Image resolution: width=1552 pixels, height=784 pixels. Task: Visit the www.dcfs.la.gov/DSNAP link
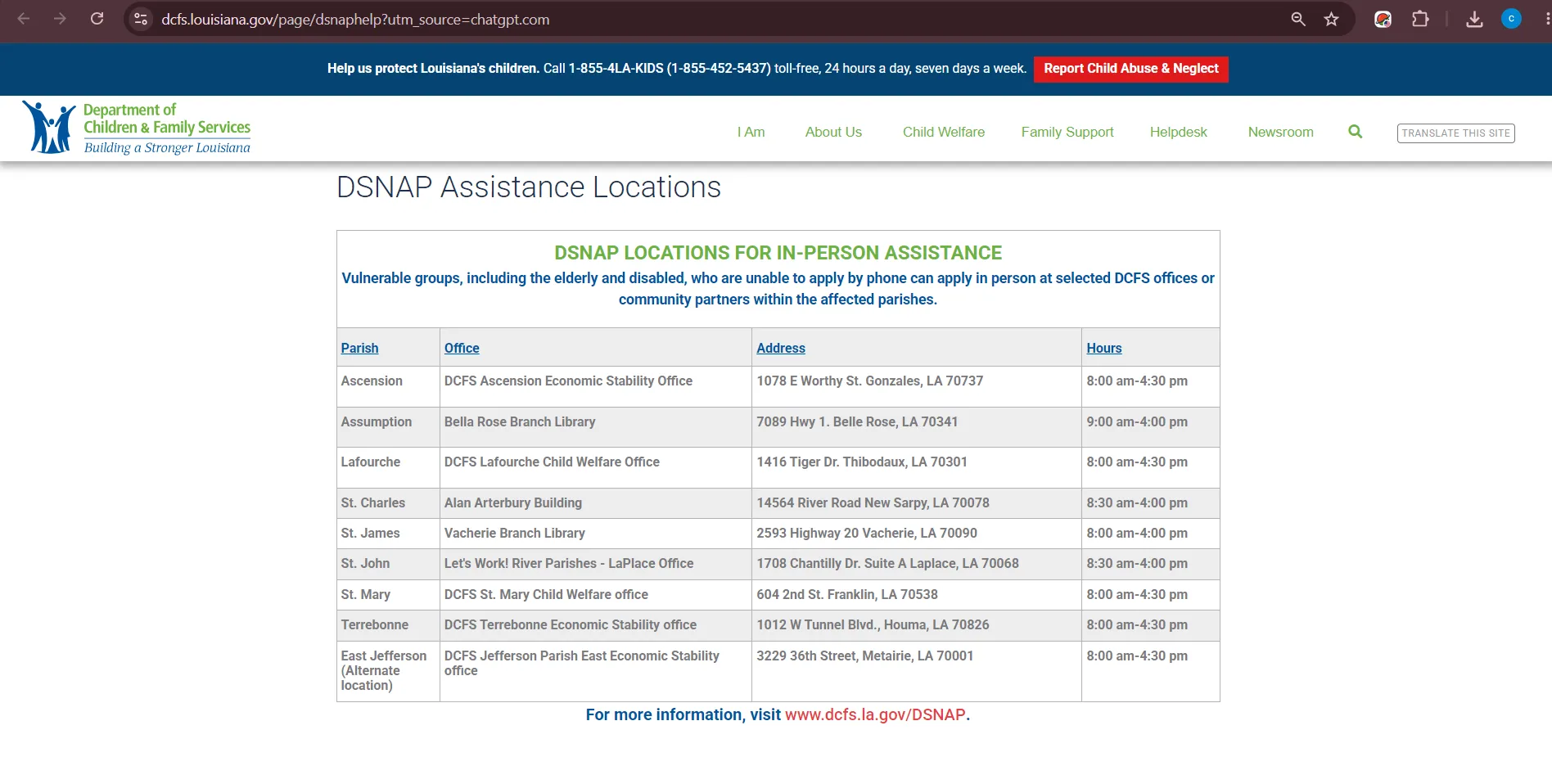(875, 714)
